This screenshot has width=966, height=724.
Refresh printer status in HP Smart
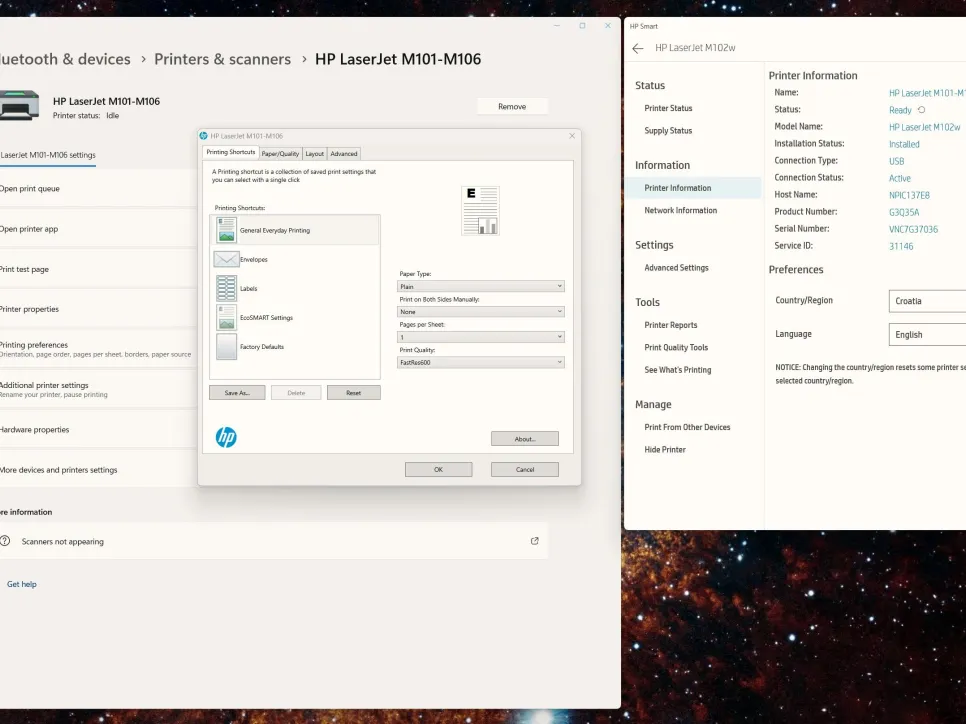tap(922, 110)
